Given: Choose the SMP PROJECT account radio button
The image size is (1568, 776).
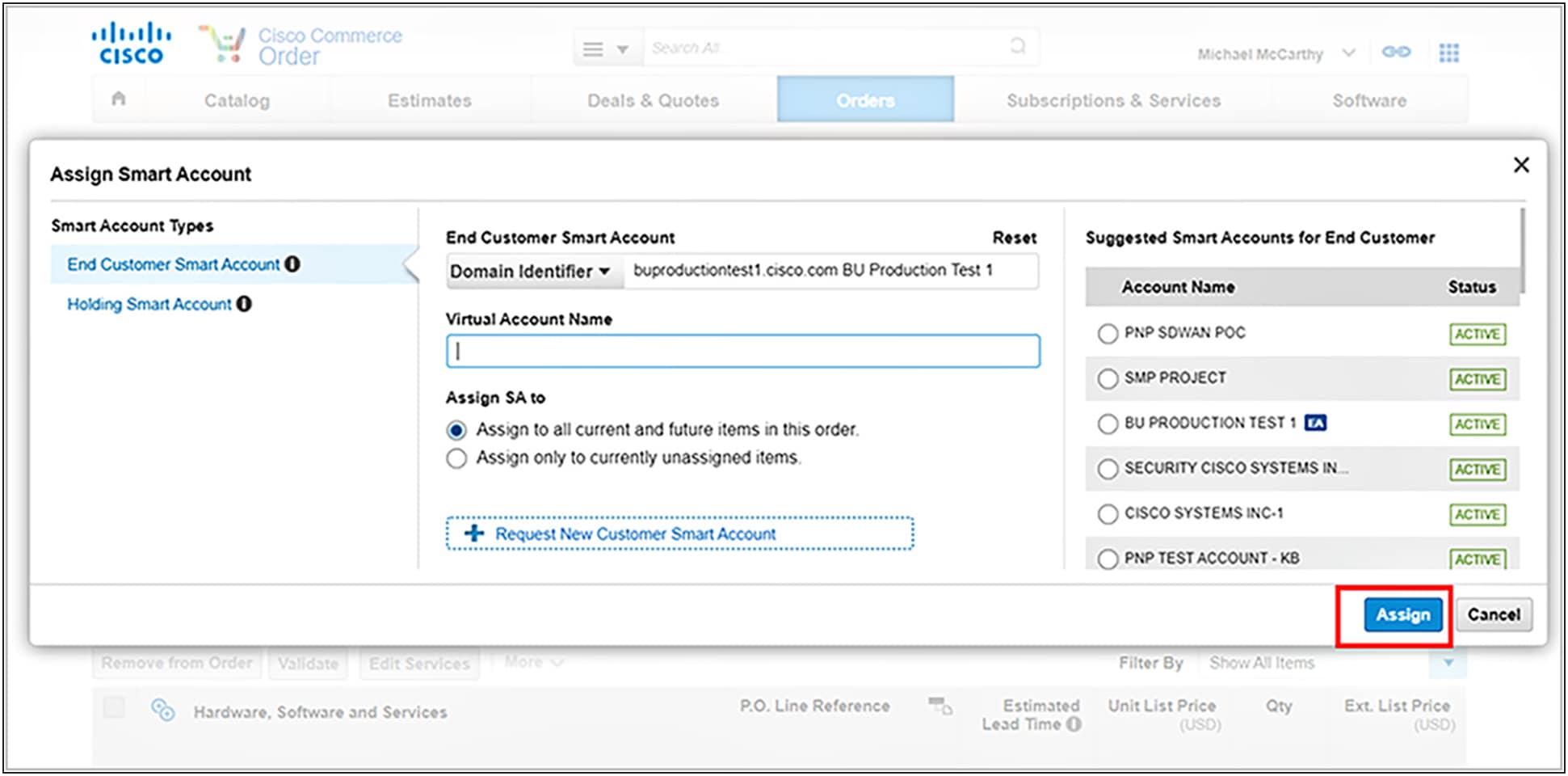Looking at the screenshot, I should (1108, 379).
